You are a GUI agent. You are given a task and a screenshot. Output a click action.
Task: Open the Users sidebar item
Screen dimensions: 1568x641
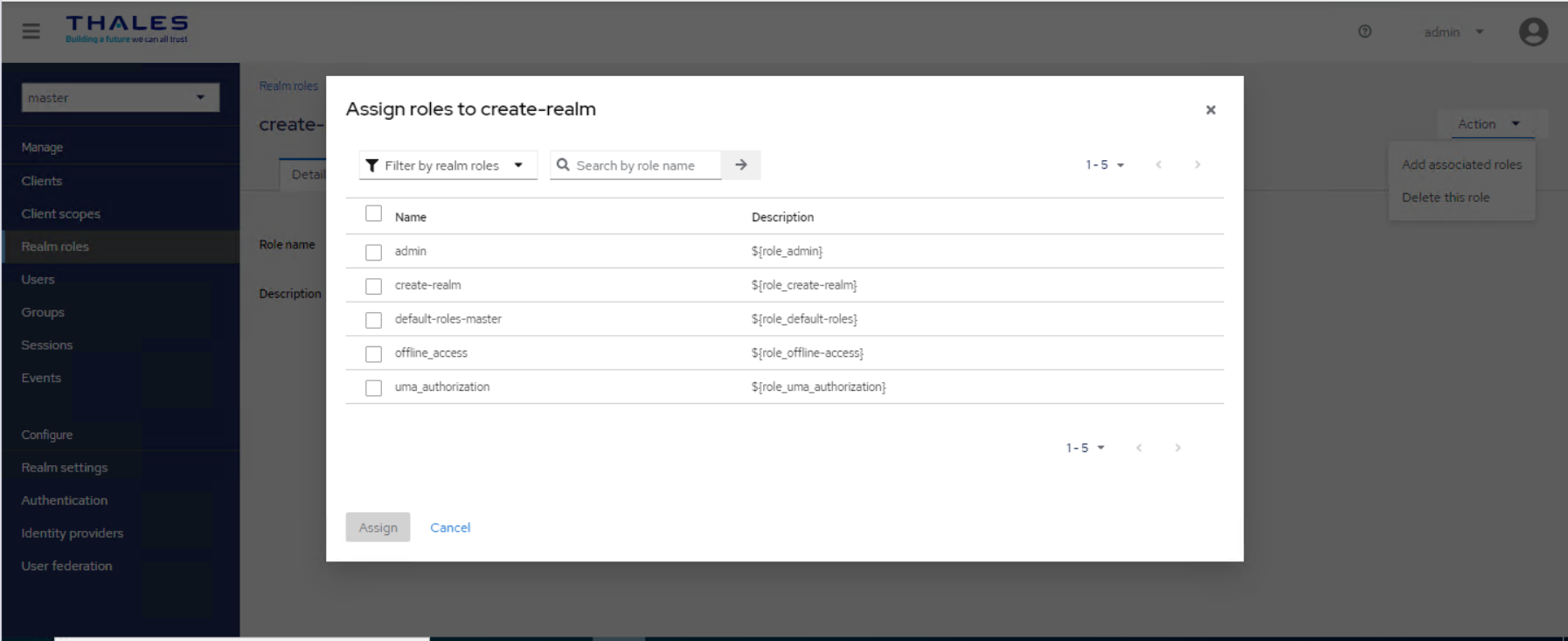(x=38, y=280)
